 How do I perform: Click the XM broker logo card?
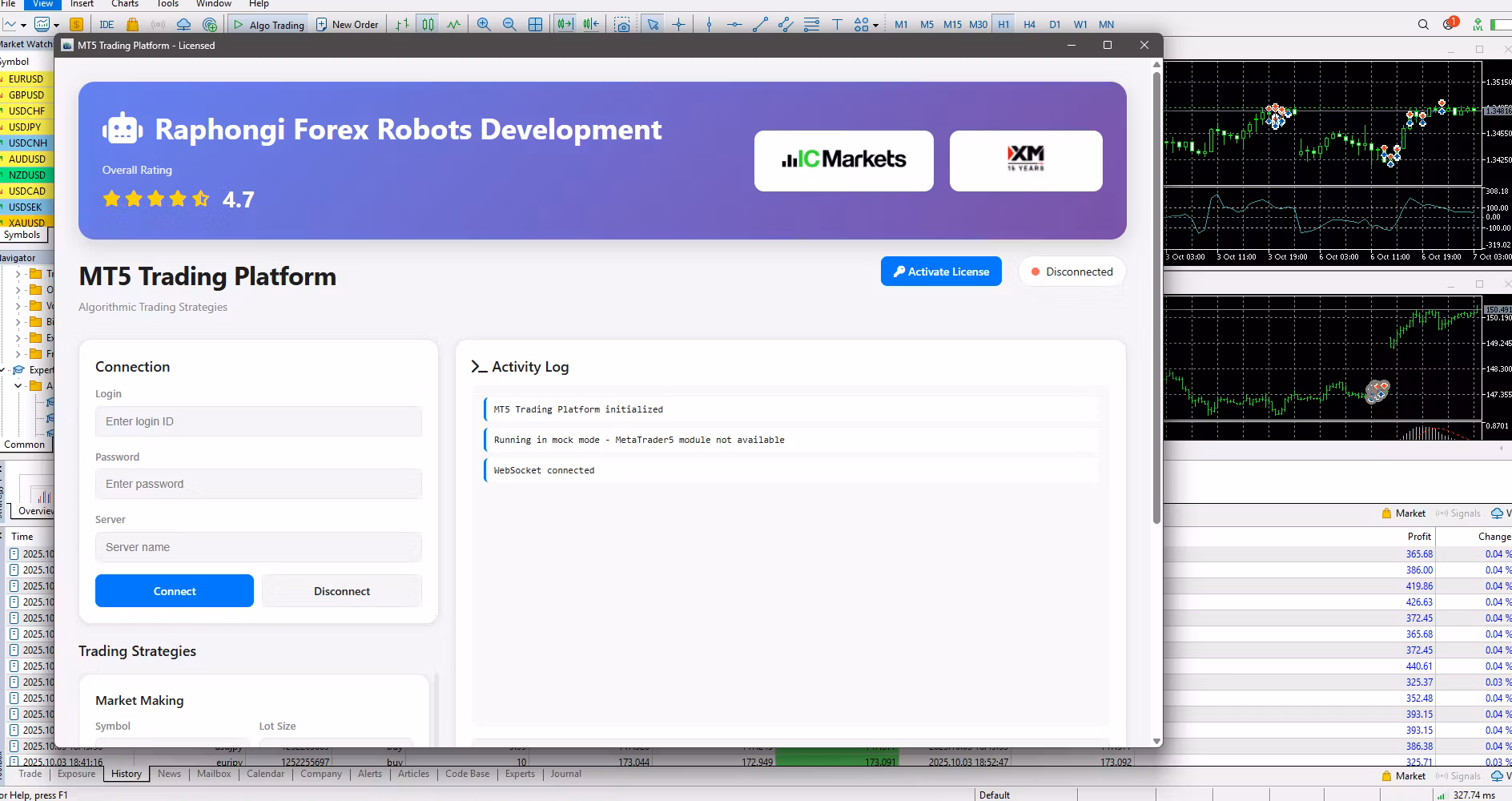pyautogui.click(x=1026, y=161)
